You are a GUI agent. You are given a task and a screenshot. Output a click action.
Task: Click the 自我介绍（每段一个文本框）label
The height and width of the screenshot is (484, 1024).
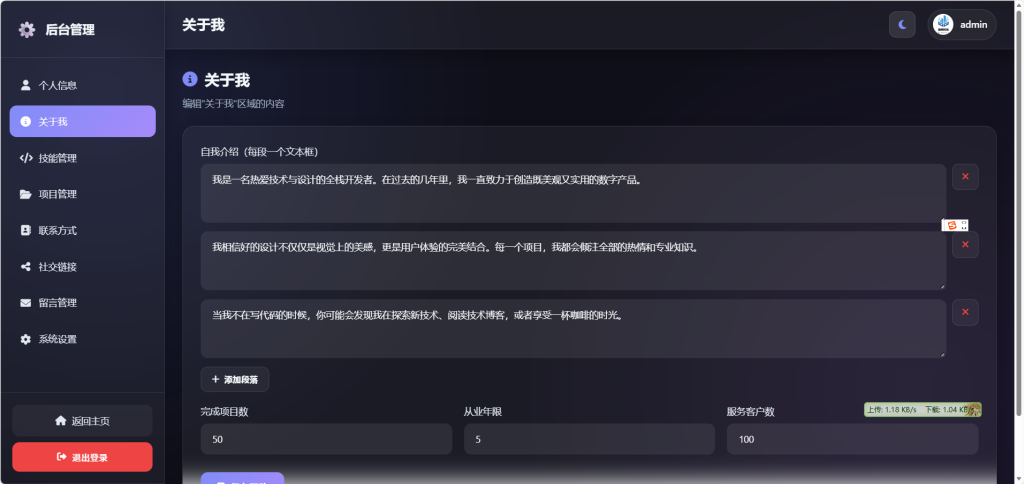tap(259, 152)
